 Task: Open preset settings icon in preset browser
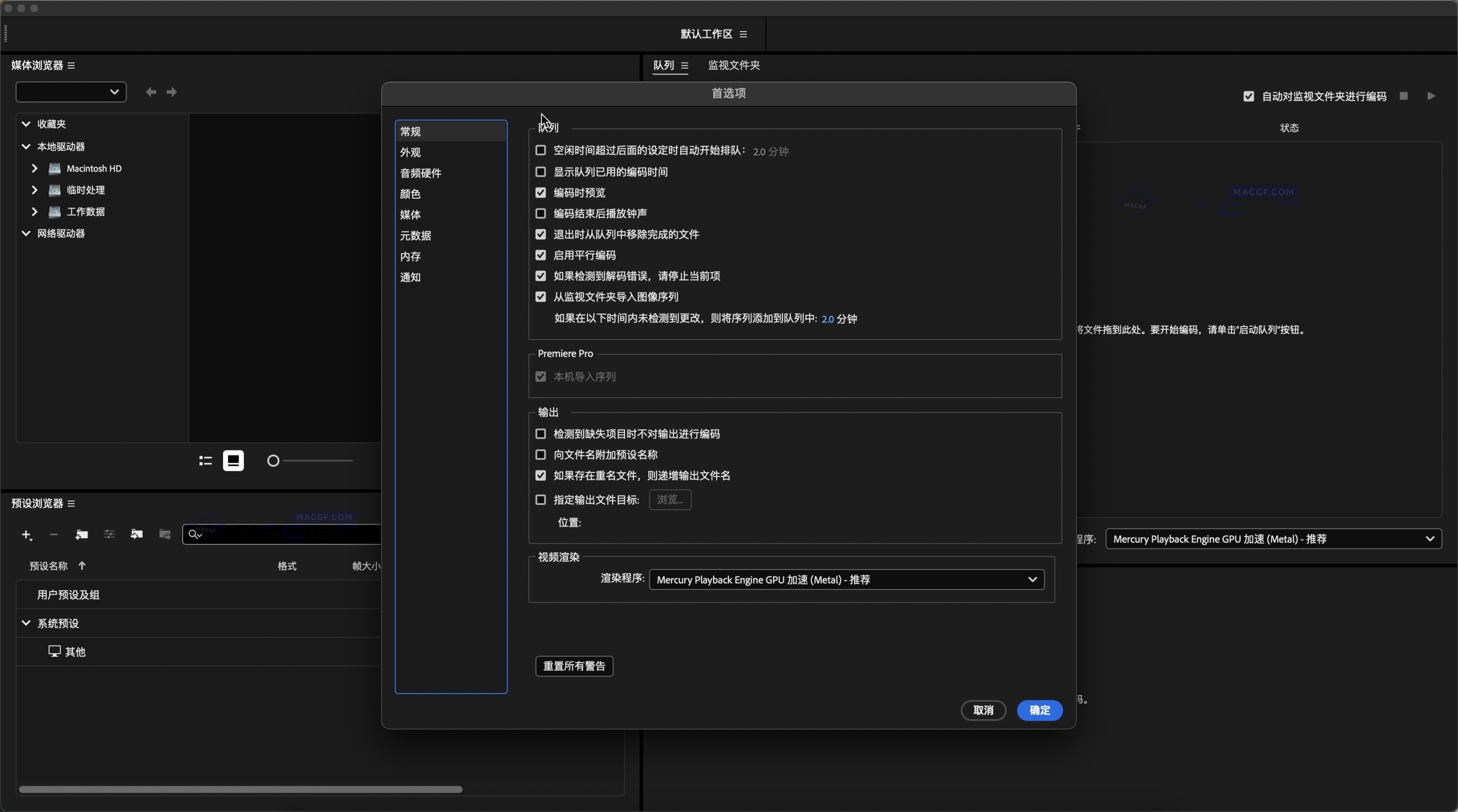pyautogui.click(x=109, y=535)
